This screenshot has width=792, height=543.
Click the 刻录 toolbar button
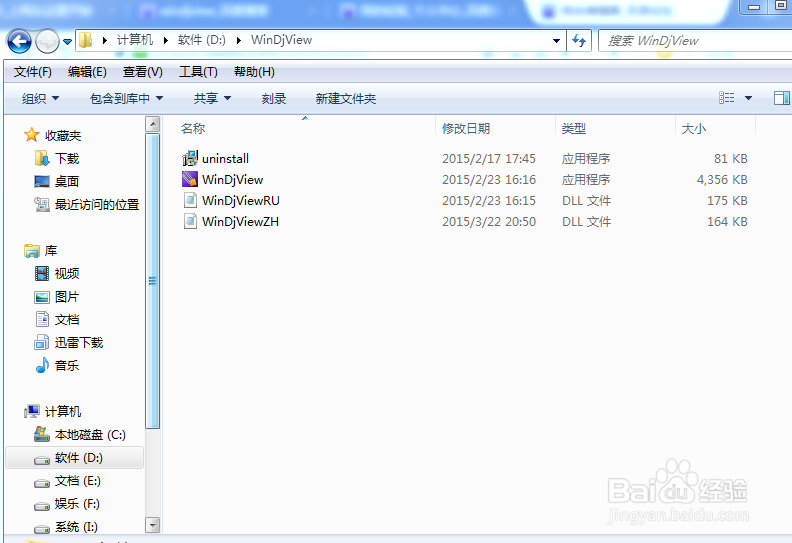tap(274, 98)
